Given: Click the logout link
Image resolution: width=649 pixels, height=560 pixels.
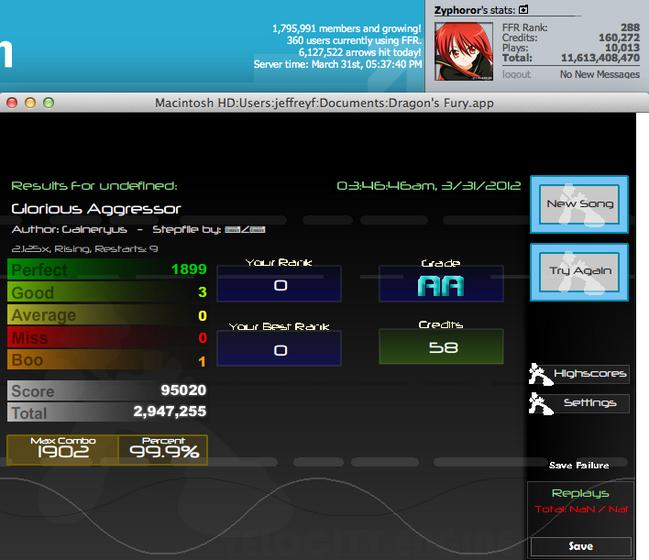Looking at the screenshot, I should [x=516, y=75].
